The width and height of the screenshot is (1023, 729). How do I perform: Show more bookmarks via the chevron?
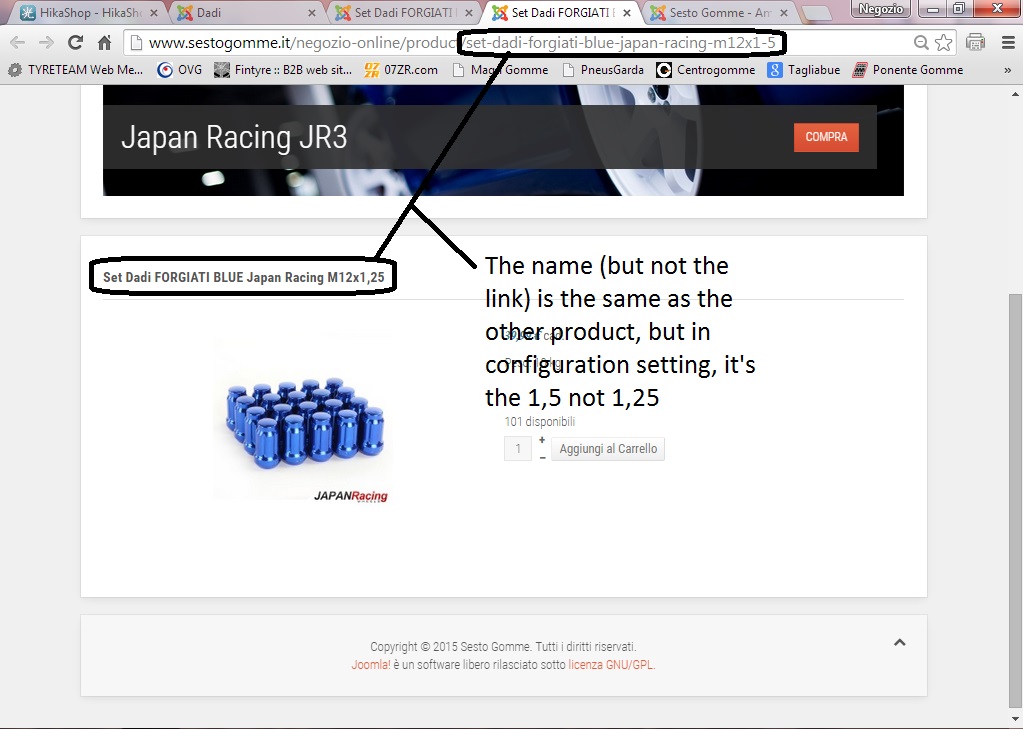(x=1007, y=70)
